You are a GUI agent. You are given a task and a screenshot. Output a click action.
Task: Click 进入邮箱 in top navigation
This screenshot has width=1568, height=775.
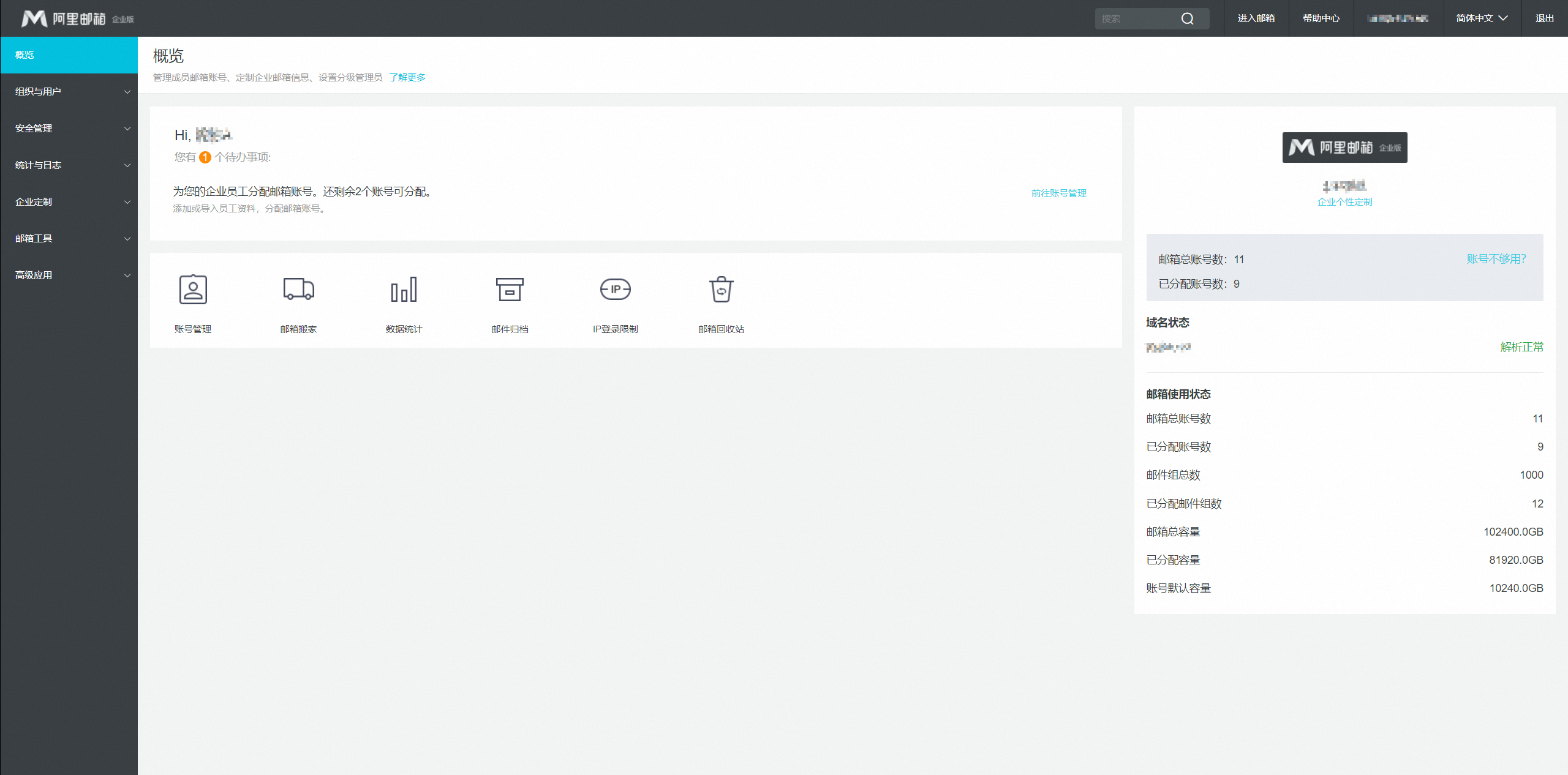(x=1256, y=18)
